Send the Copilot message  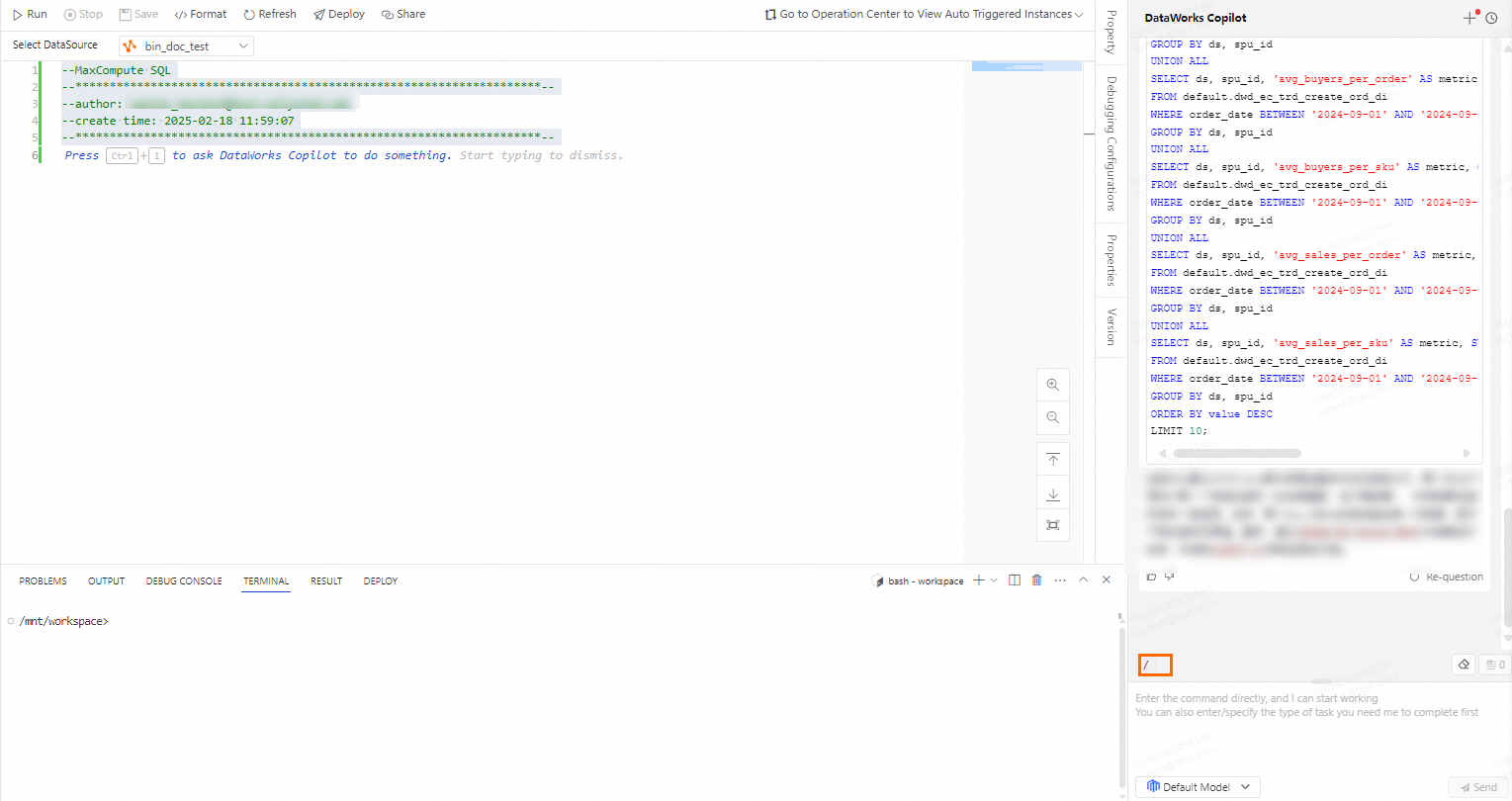coord(1478,787)
